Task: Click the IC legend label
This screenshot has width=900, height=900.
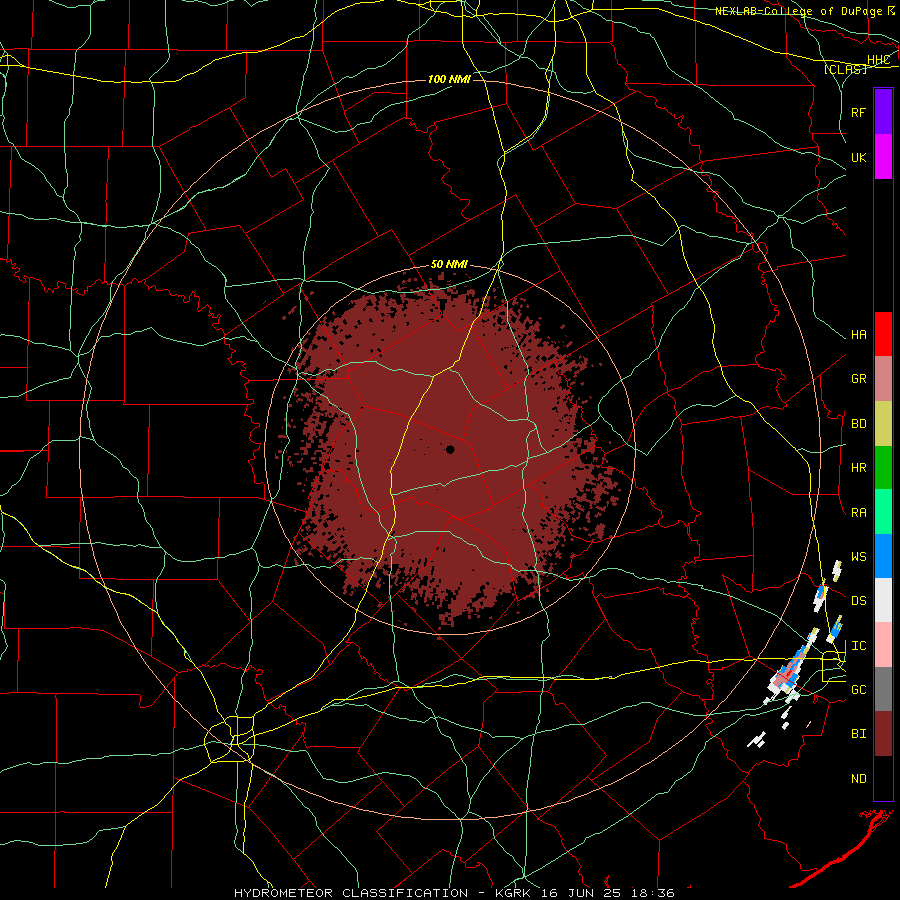Action: [x=858, y=646]
